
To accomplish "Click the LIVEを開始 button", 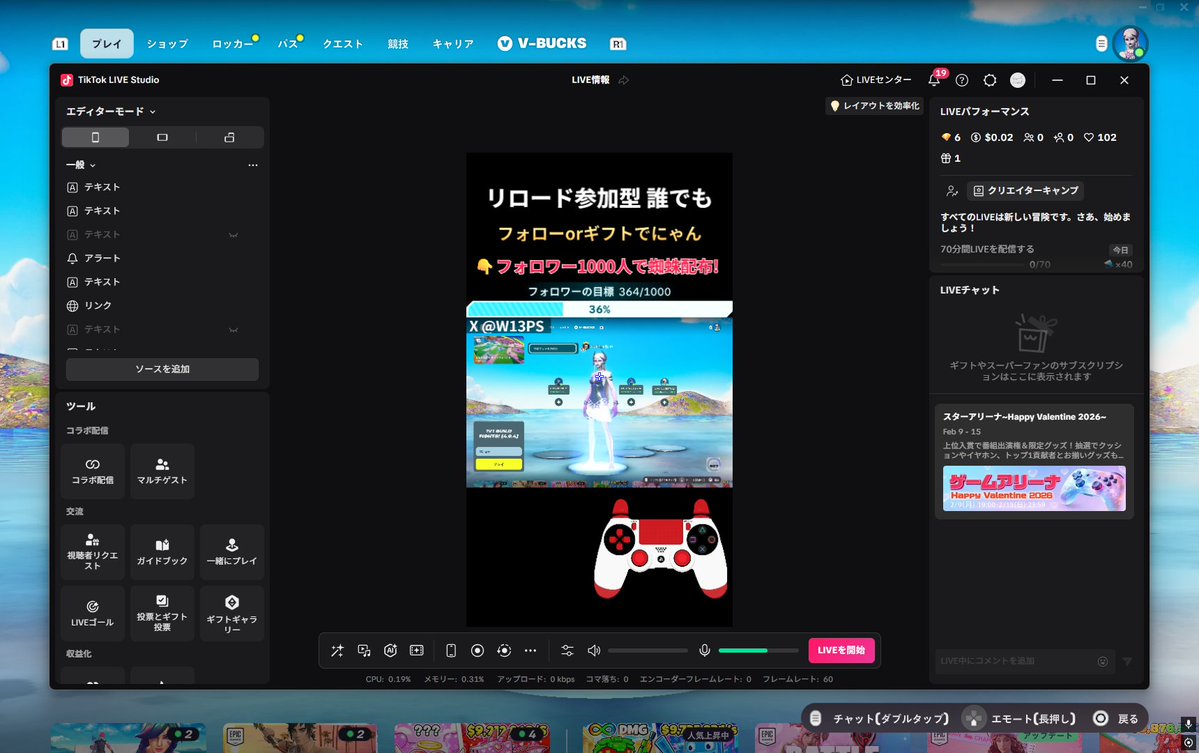I will click(x=841, y=651).
